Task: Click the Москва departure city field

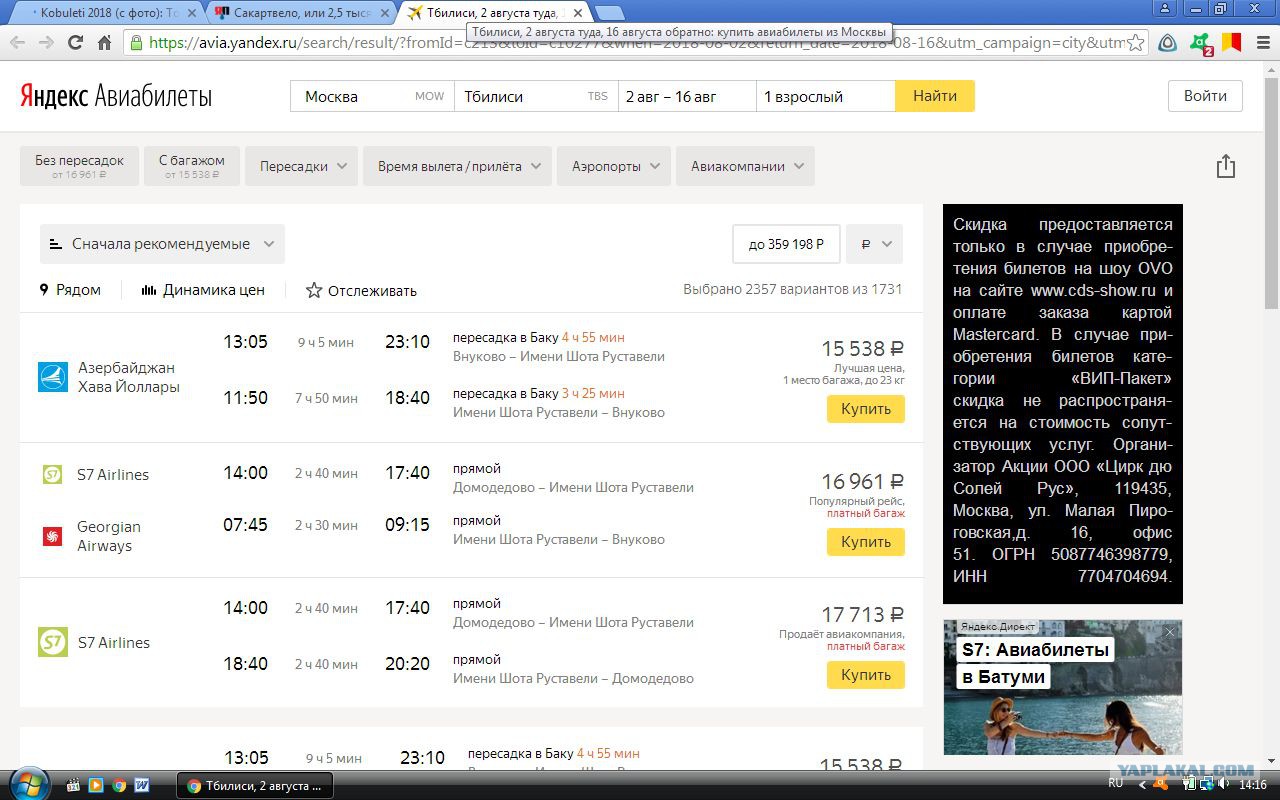Action: [x=372, y=96]
